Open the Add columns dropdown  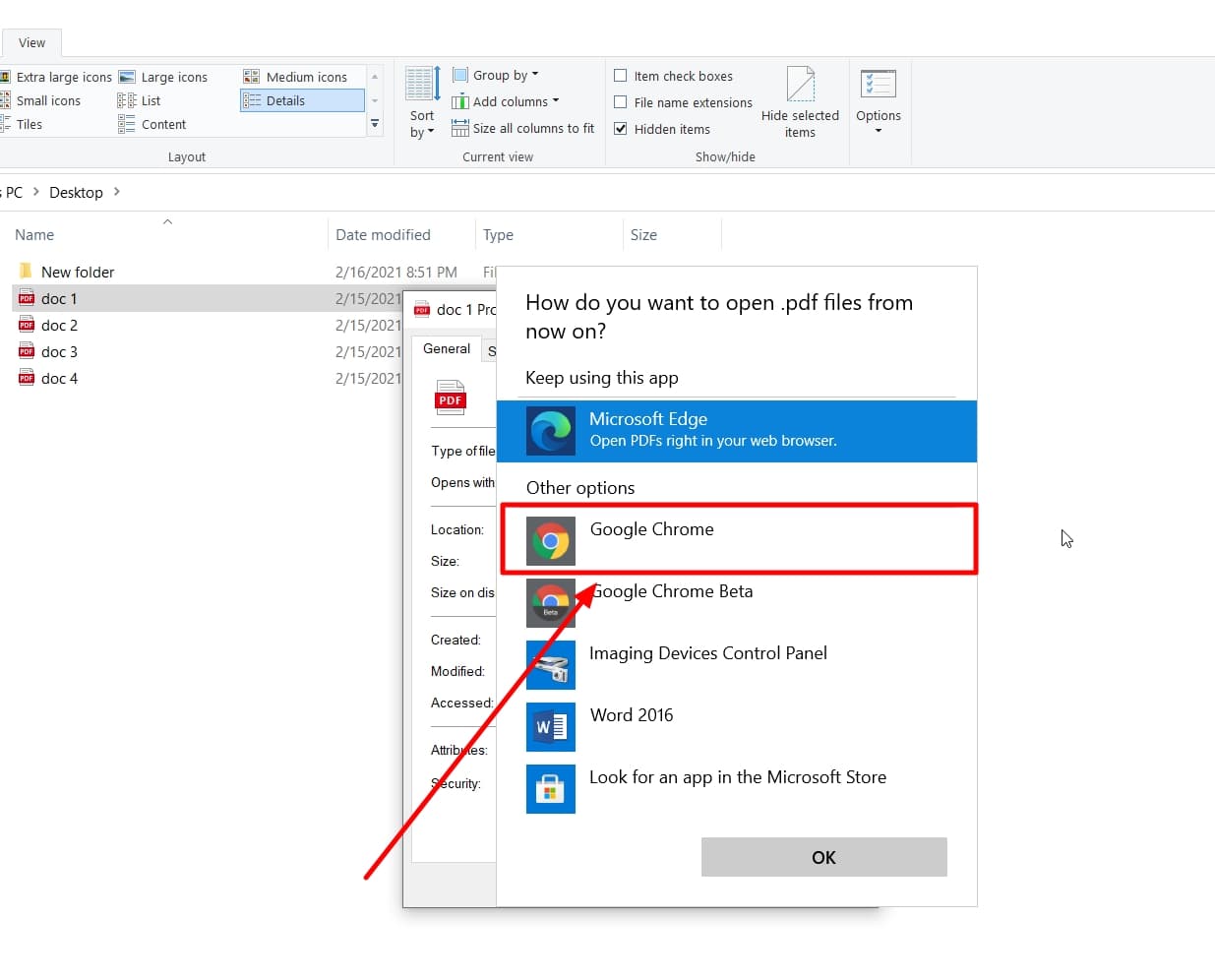[506, 100]
